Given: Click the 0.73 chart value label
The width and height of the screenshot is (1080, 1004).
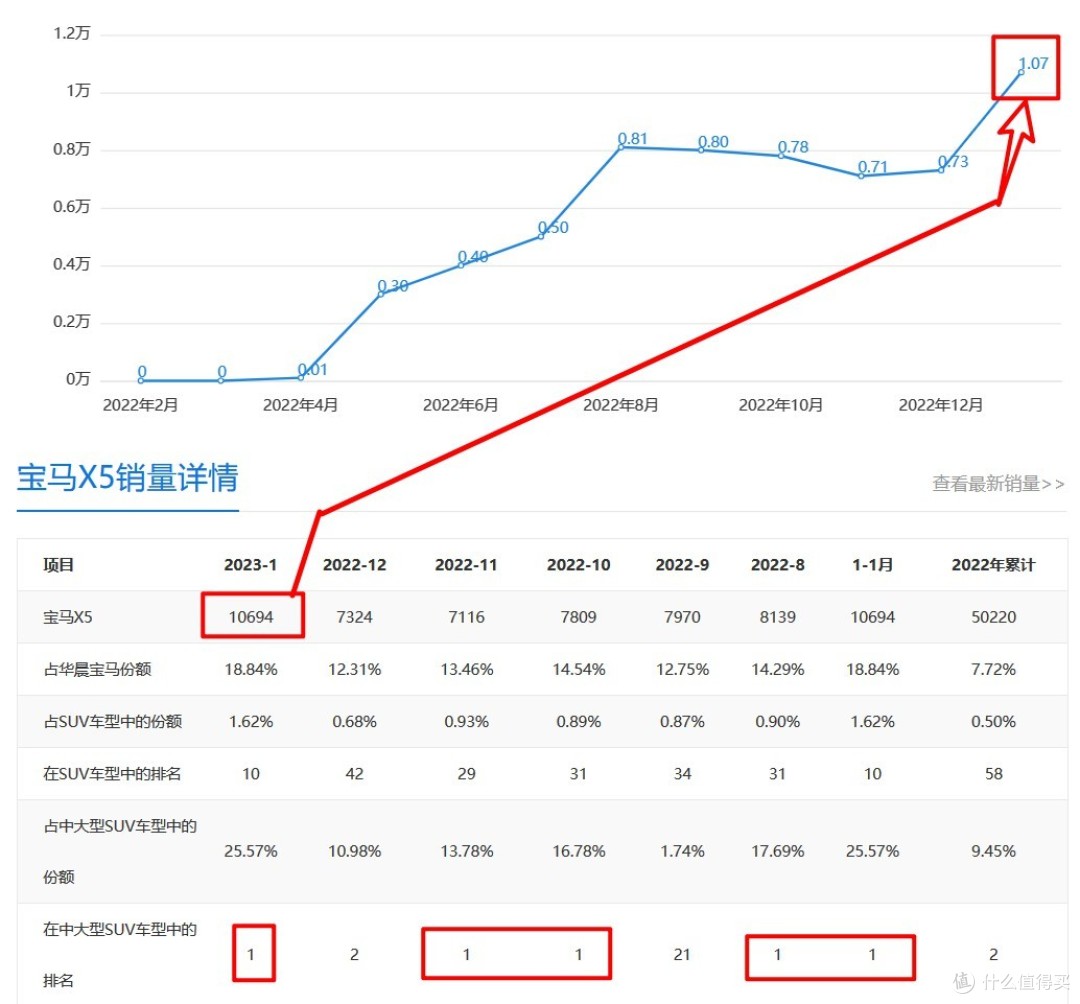Looking at the screenshot, I should pos(953,162).
